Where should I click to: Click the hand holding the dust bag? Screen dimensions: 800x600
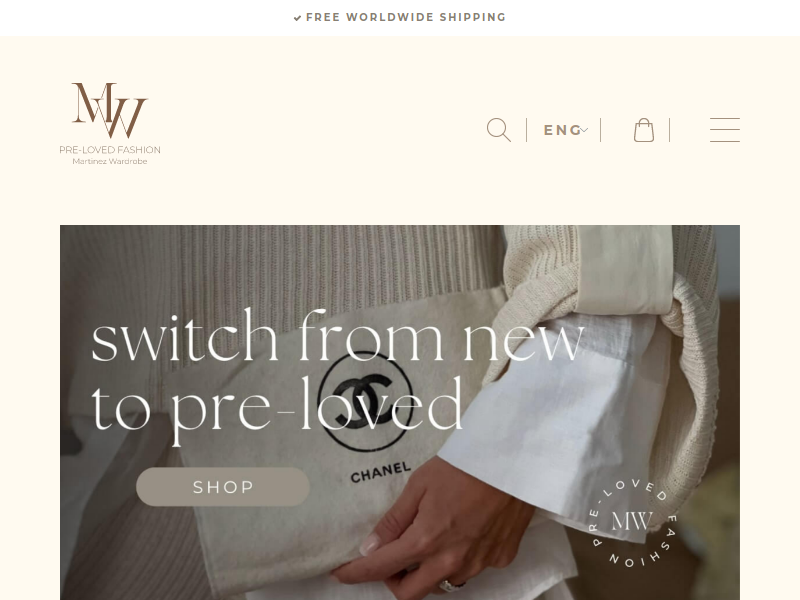(x=429, y=531)
